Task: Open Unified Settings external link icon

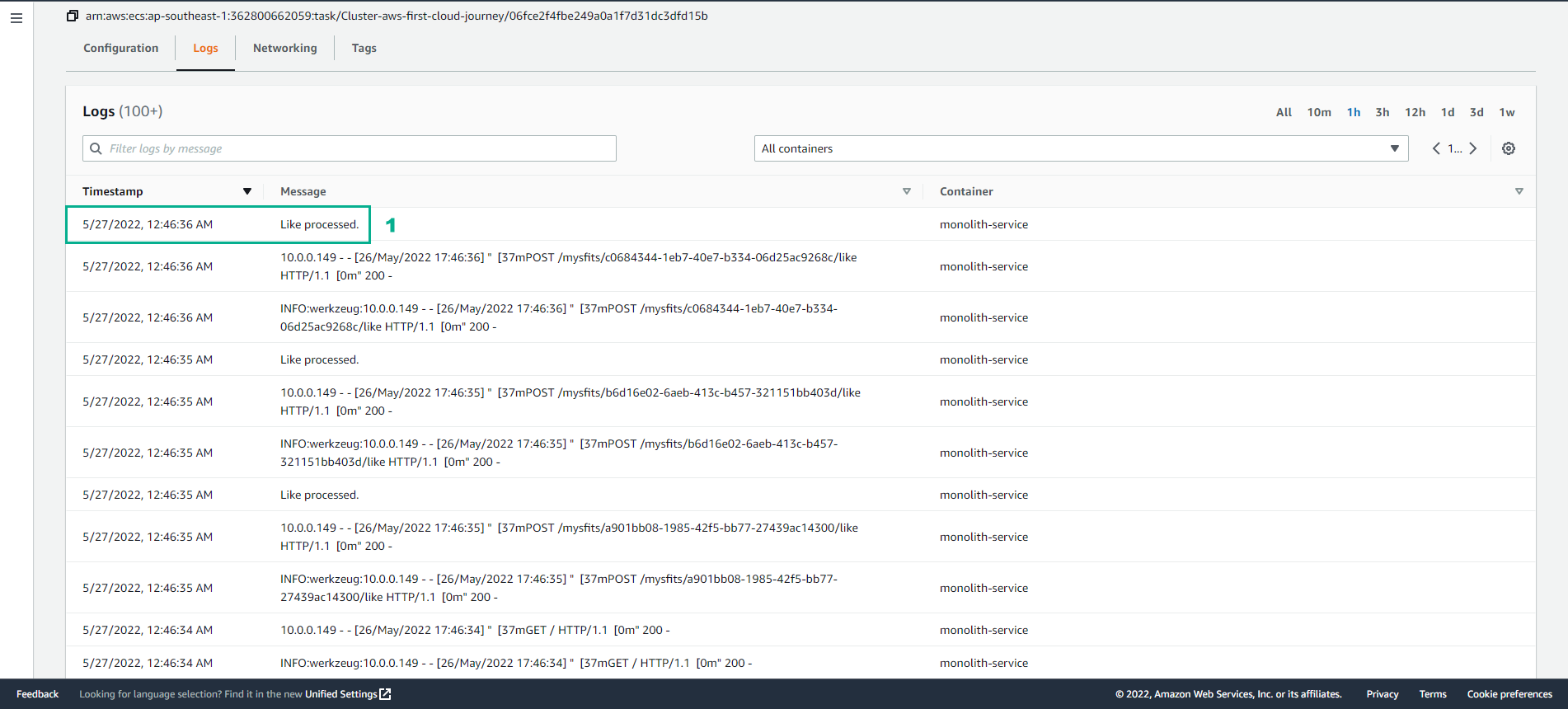Action: pos(385,694)
